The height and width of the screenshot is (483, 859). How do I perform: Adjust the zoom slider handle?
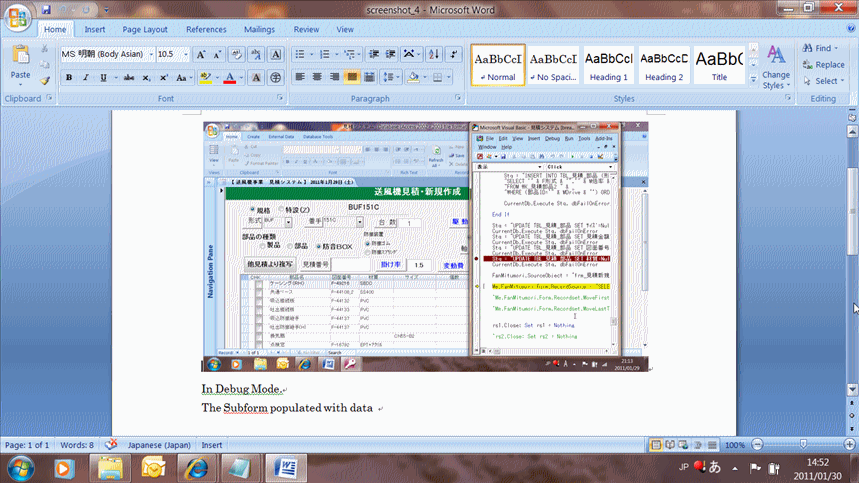(x=803, y=445)
